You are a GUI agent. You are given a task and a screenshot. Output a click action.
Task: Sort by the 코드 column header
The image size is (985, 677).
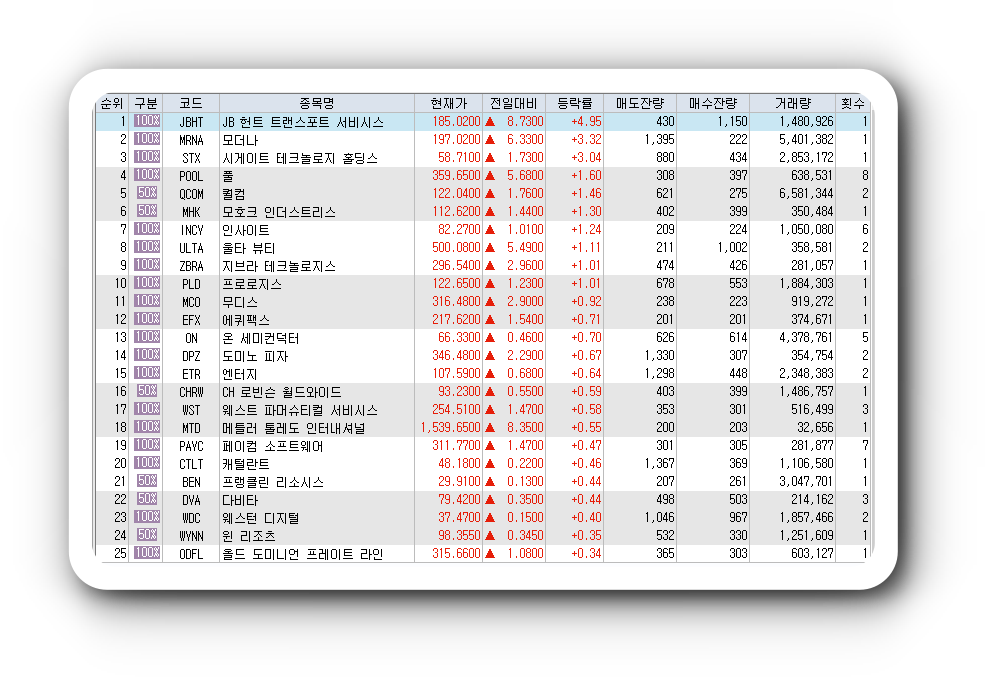pos(191,103)
